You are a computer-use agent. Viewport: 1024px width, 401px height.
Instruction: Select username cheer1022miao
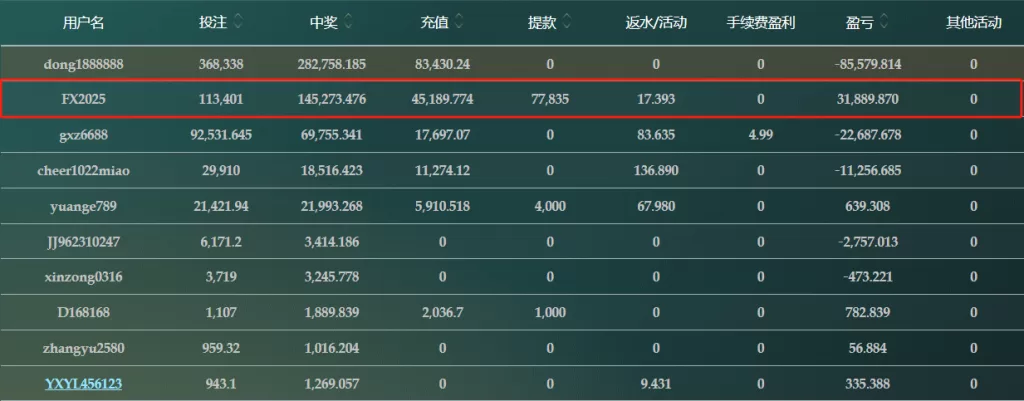[x=84, y=170]
